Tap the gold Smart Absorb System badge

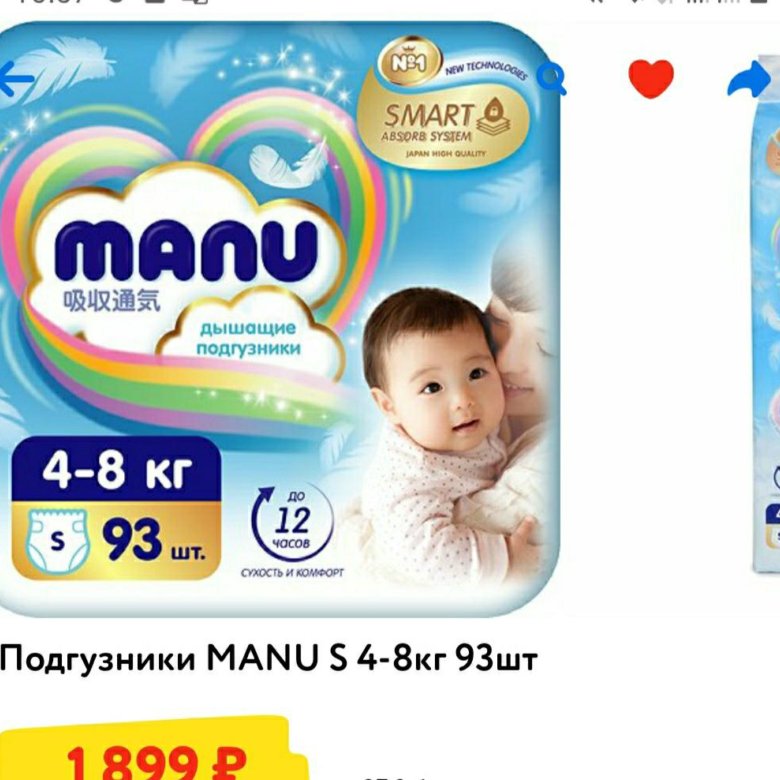[442, 126]
